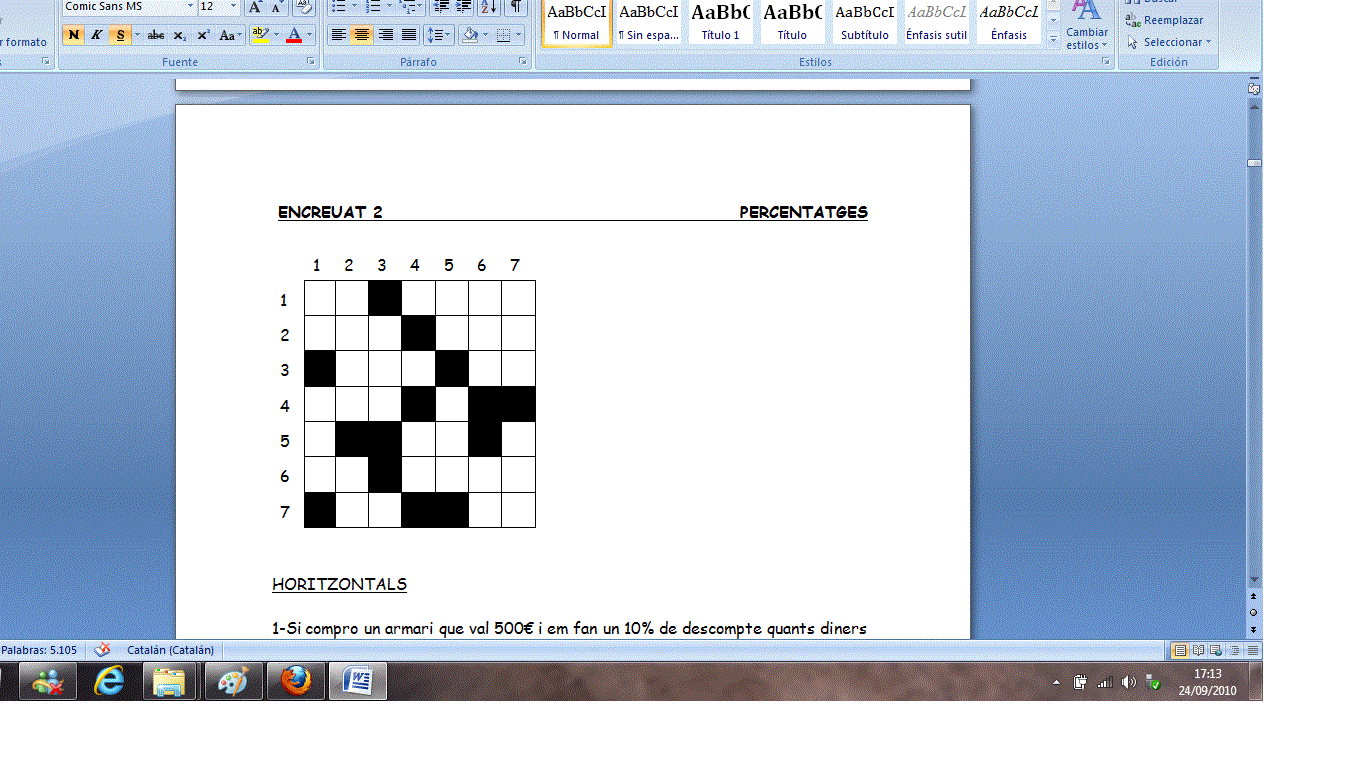Click the grow font icon
This screenshot has width=1366, height=768.
click(x=255, y=7)
